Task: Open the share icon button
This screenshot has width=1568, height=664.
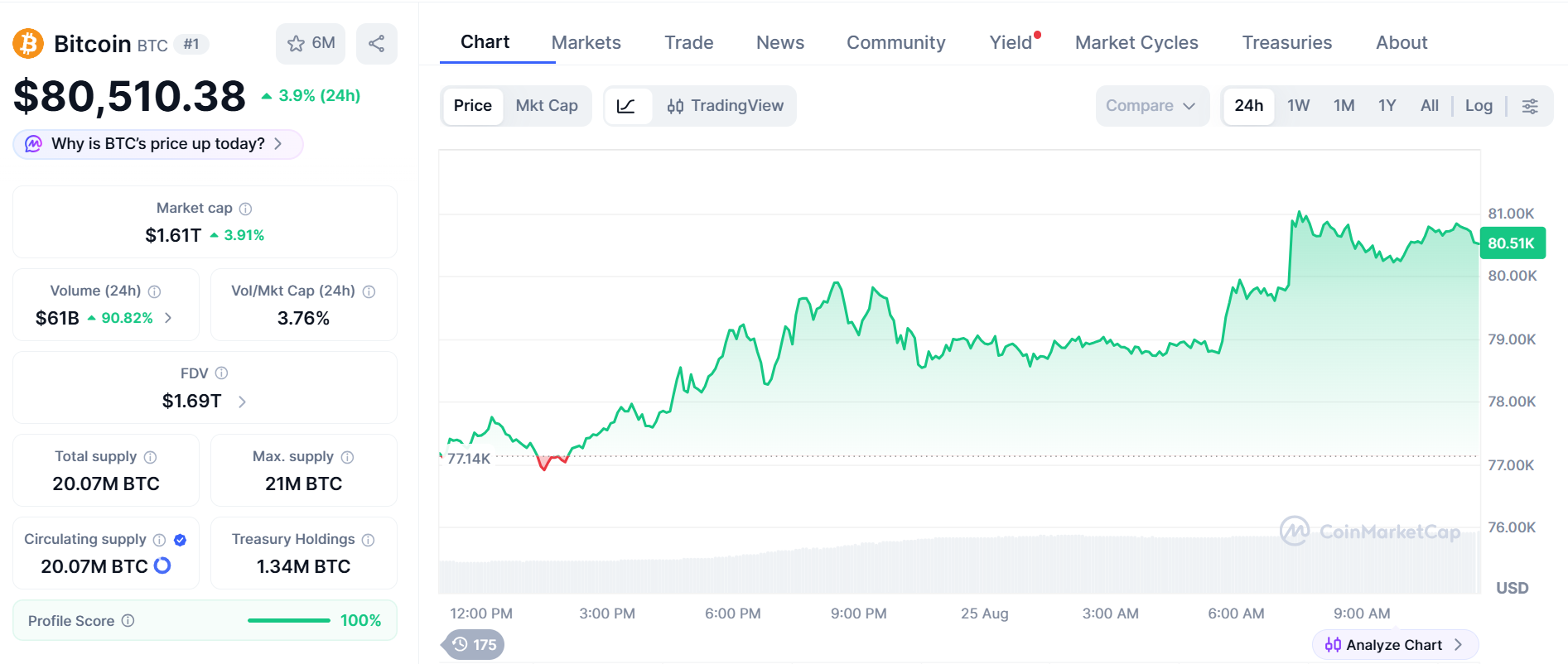Action: point(377,44)
